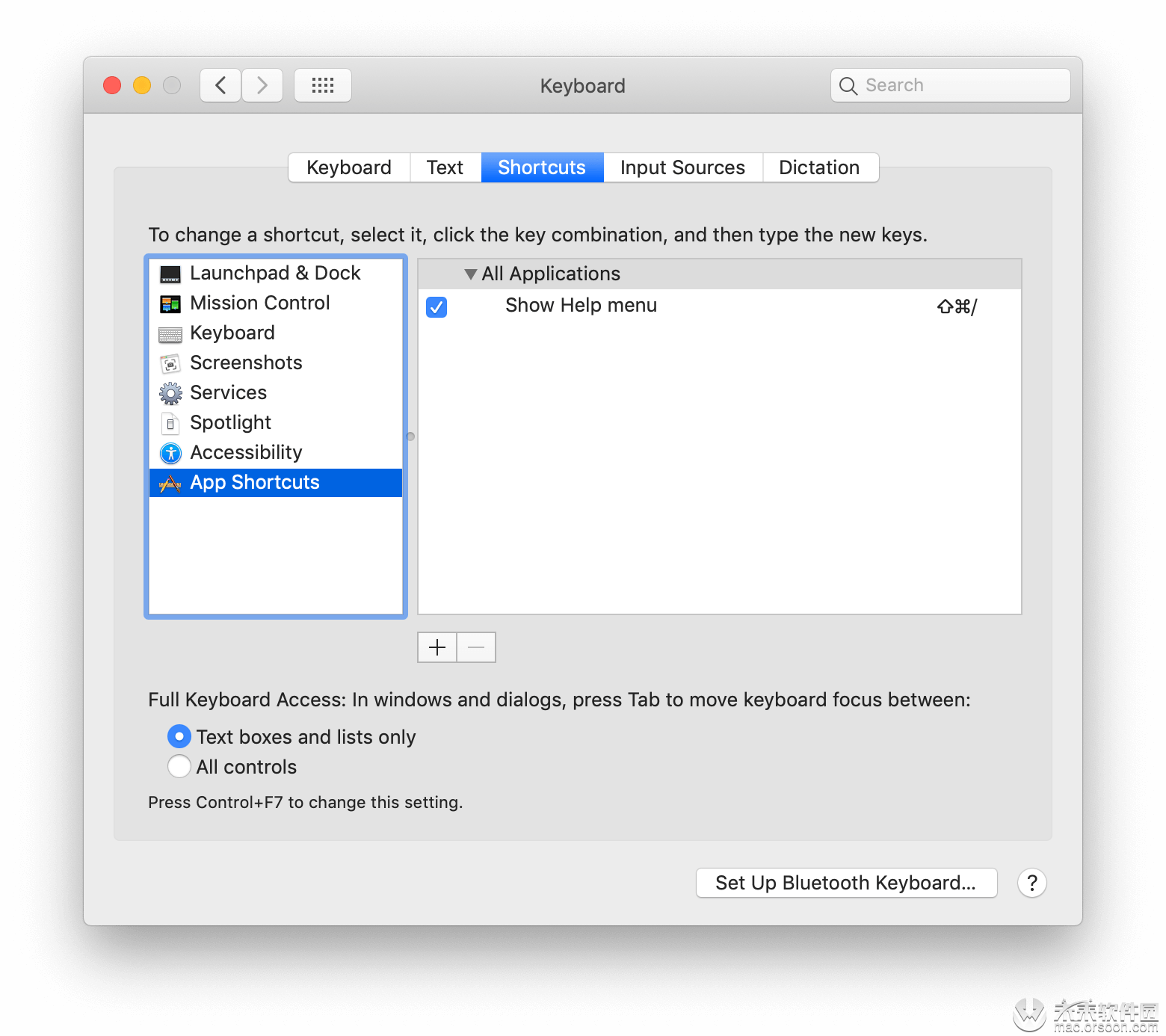
Task: Click the yellow minimize window button
Action: (142, 85)
